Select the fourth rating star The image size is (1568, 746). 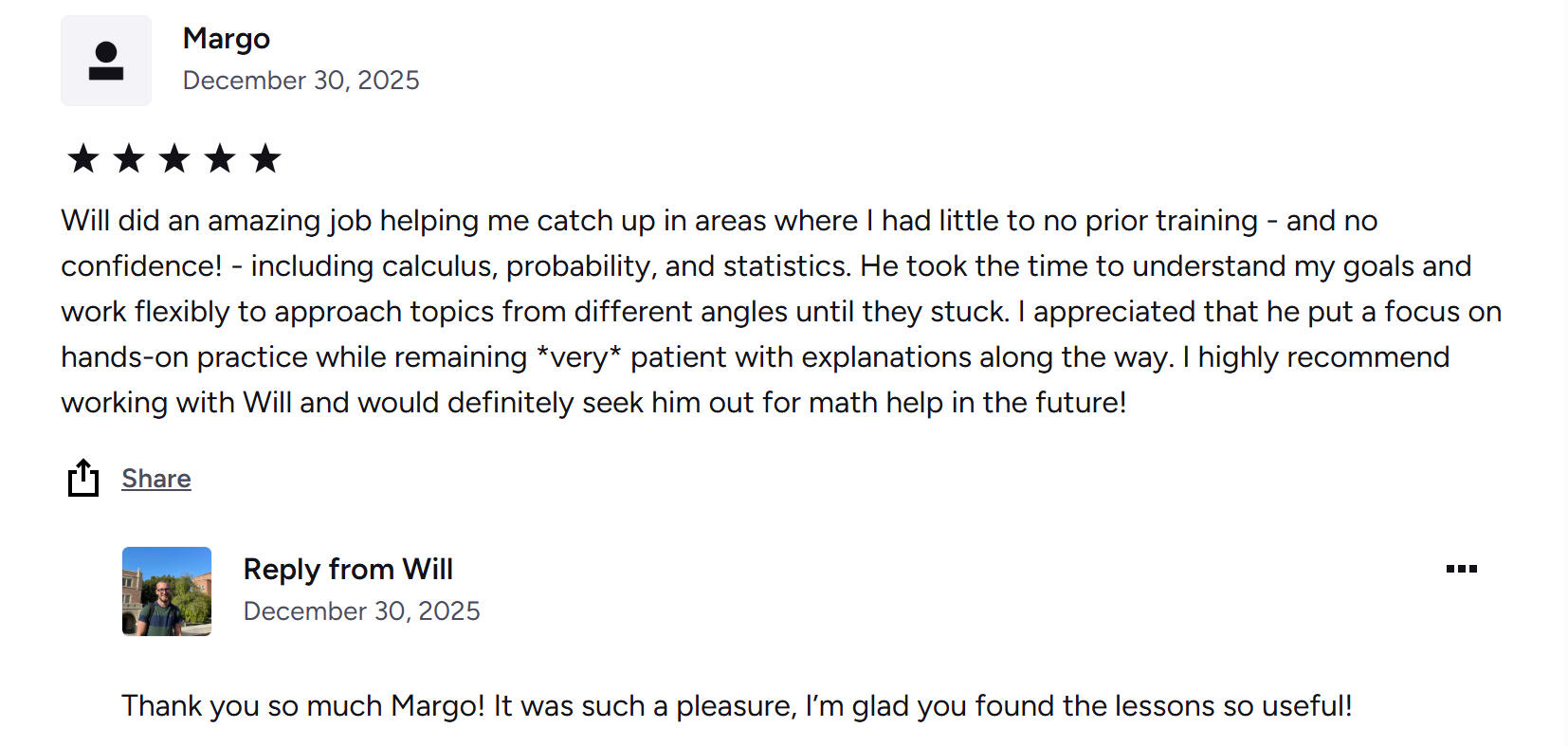tap(220, 158)
